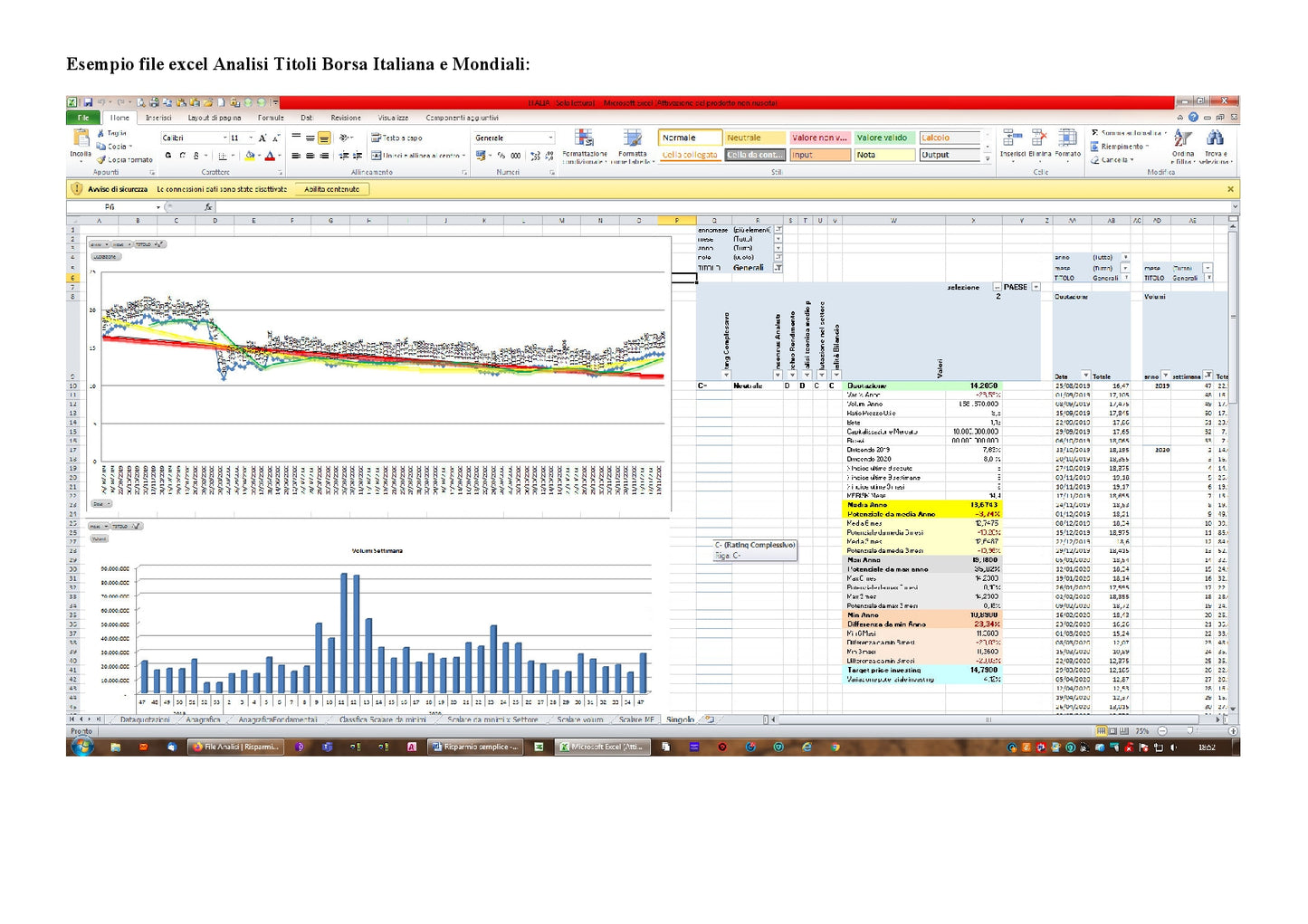The height and width of the screenshot is (924, 1308).
Task: Click Abilita contenuto button
Action: 332,189
